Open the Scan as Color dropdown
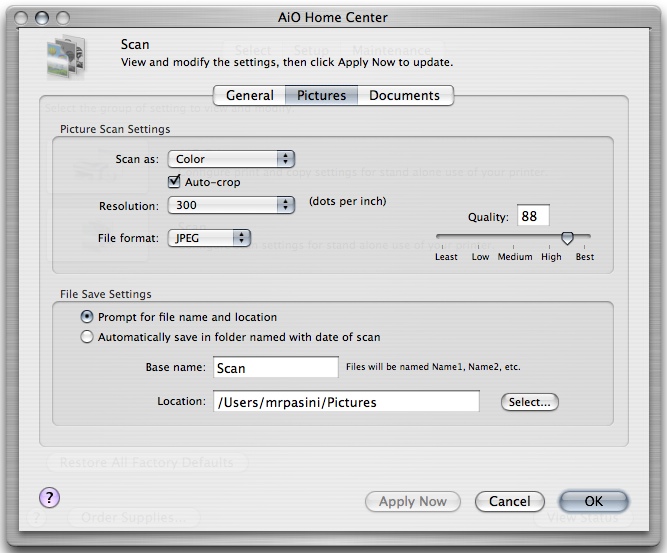Viewport: 667px width, 553px height. click(x=231, y=159)
